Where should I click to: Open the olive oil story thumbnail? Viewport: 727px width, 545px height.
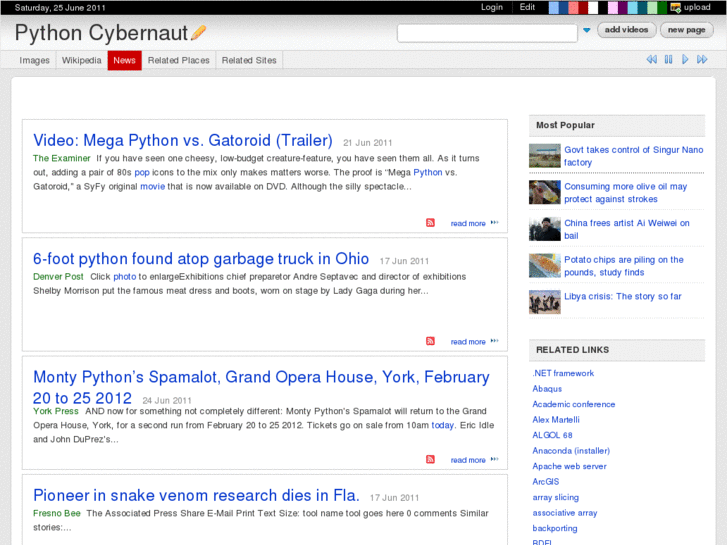tap(545, 192)
